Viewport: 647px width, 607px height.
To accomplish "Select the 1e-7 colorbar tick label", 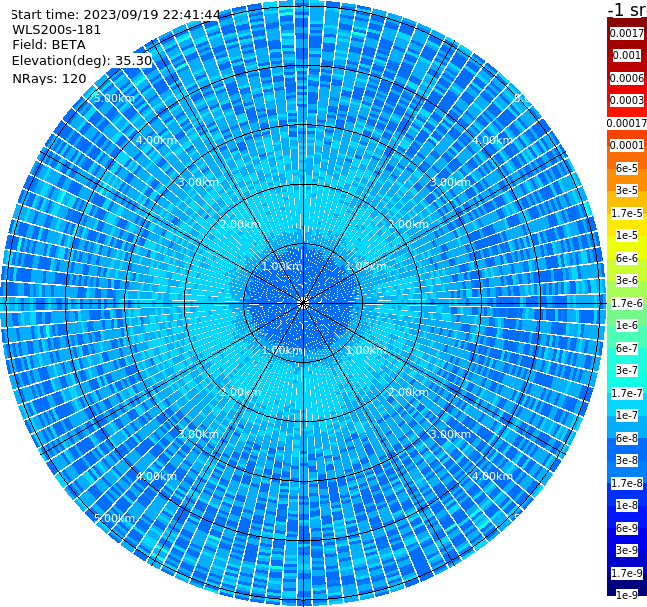I will (x=627, y=415).
